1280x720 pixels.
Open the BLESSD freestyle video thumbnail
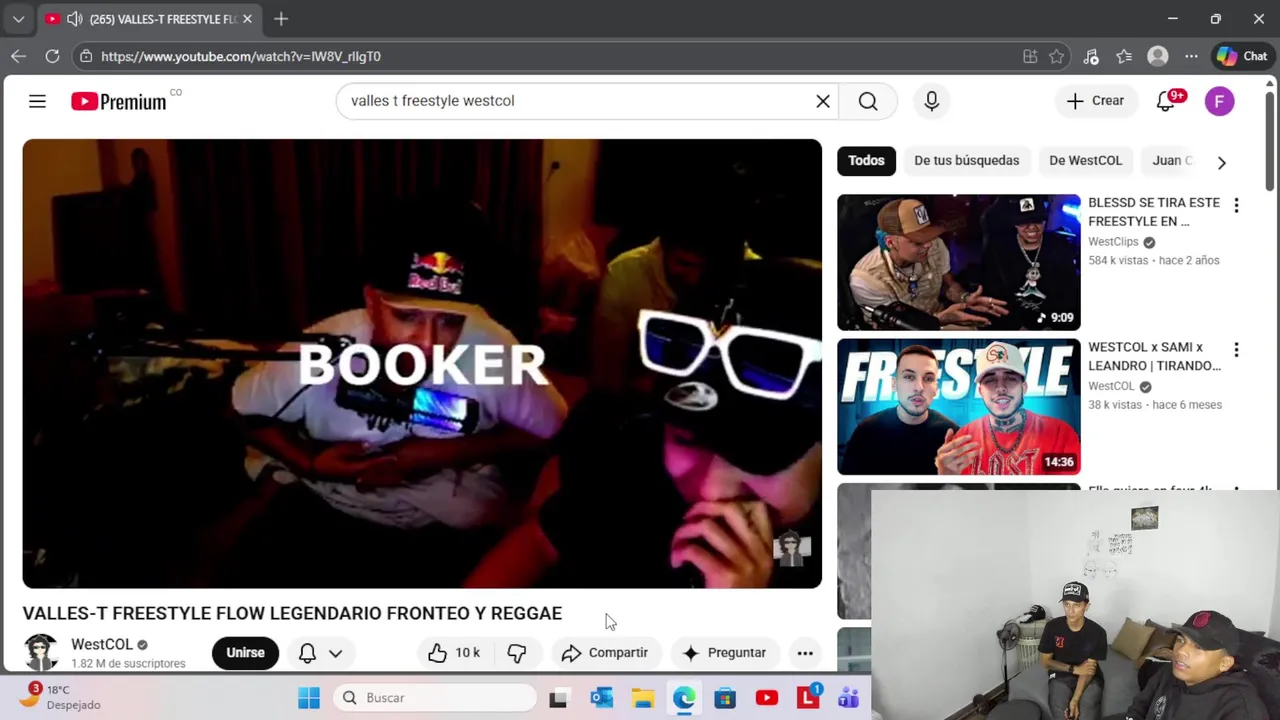[x=959, y=262]
